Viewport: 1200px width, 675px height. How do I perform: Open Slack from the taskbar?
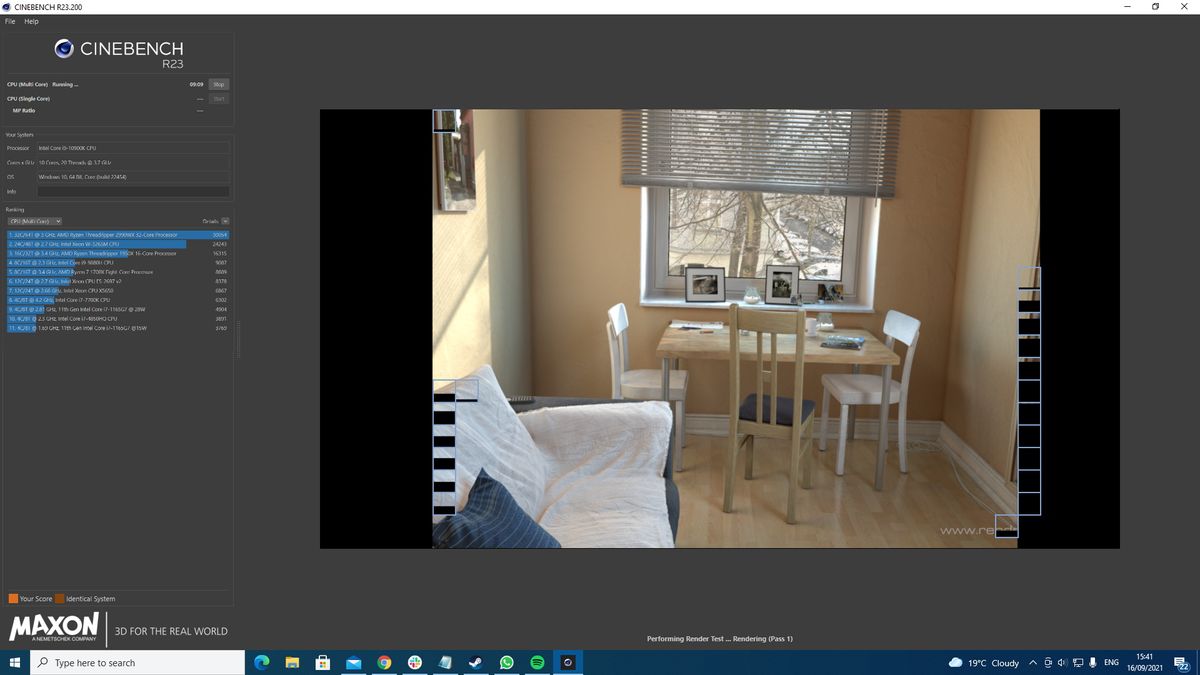[x=415, y=662]
